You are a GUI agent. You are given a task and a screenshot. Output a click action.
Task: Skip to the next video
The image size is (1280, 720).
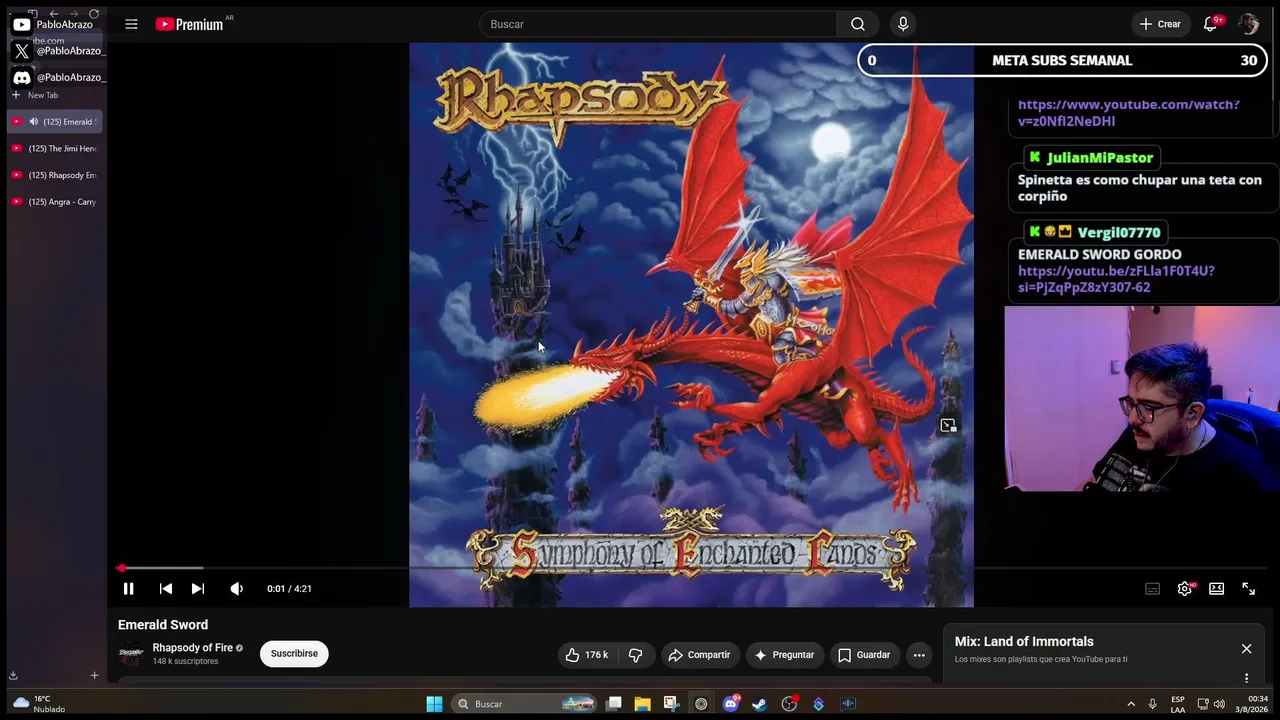coord(198,589)
